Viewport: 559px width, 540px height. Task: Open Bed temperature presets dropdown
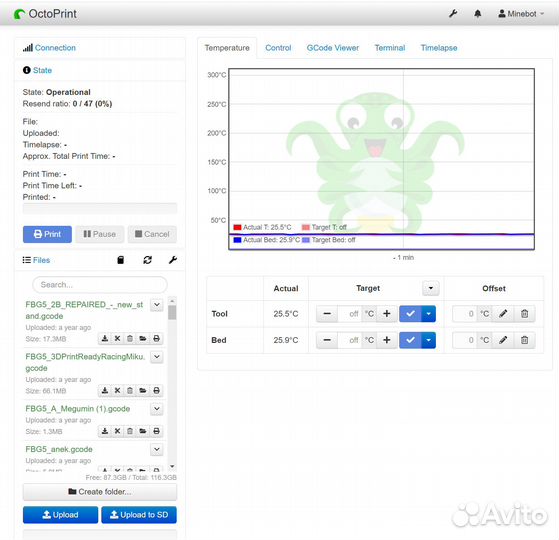[429, 340]
